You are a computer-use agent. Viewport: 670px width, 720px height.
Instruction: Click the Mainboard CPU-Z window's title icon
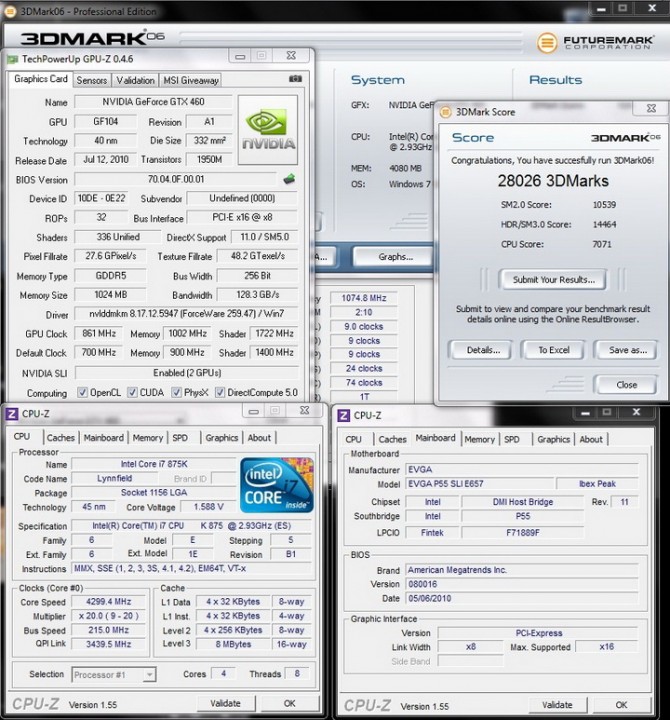tap(343, 415)
